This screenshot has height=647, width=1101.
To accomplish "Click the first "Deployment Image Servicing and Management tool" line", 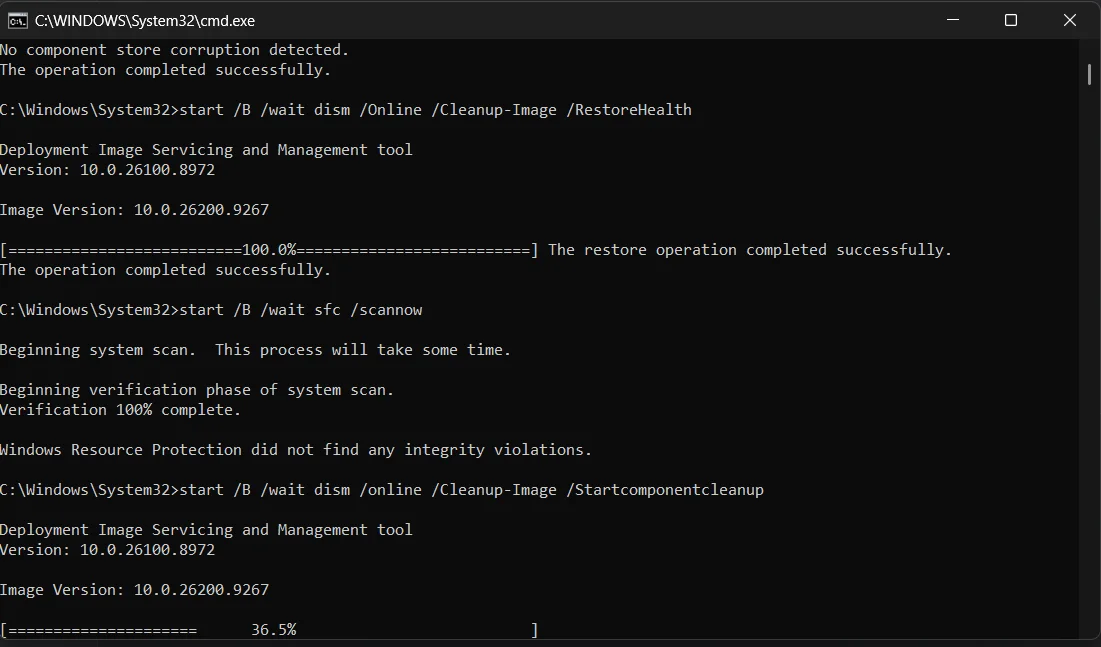I will [206, 150].
